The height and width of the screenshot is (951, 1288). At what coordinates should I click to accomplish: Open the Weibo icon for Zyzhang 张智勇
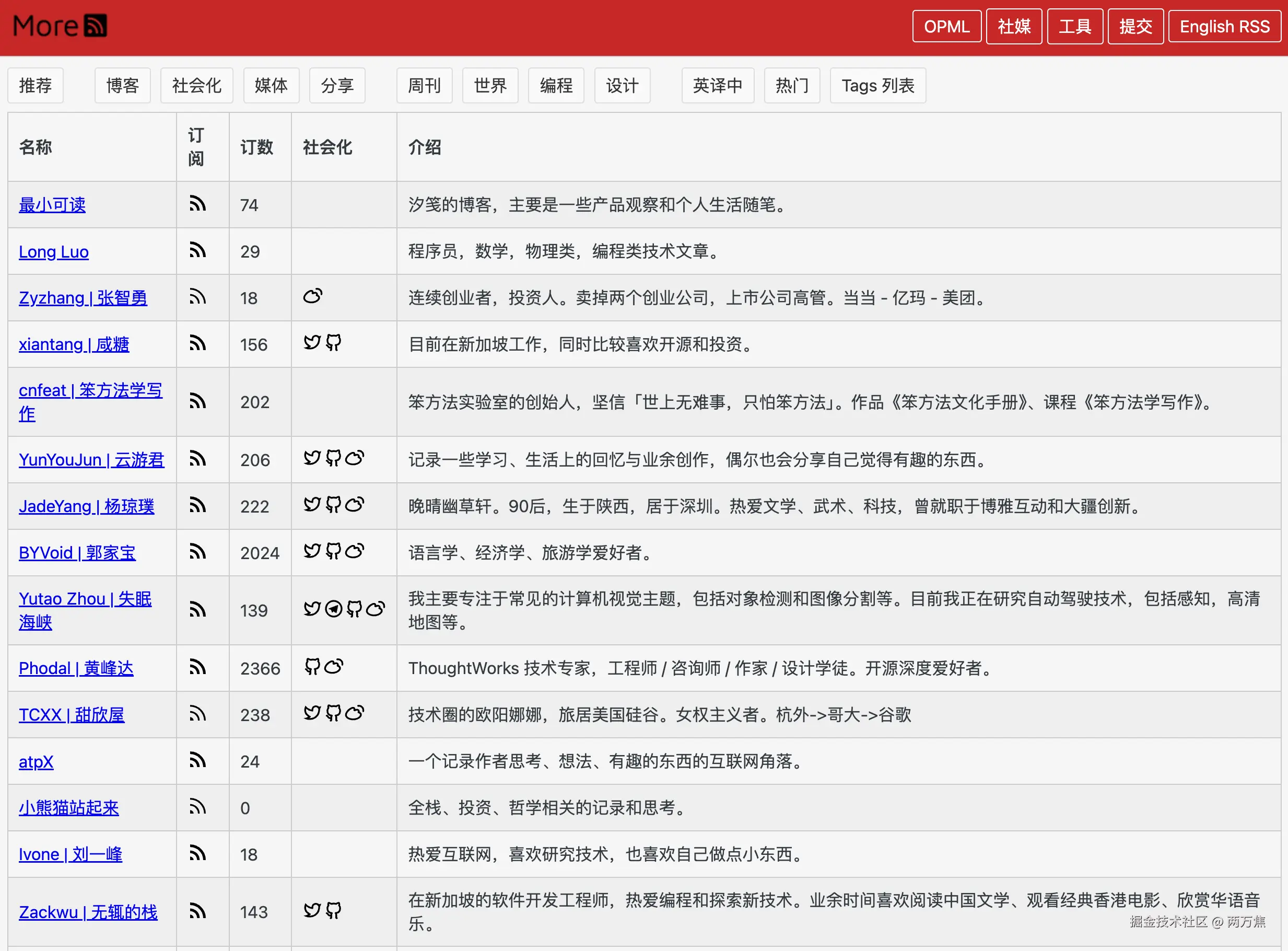pos(312,296)
